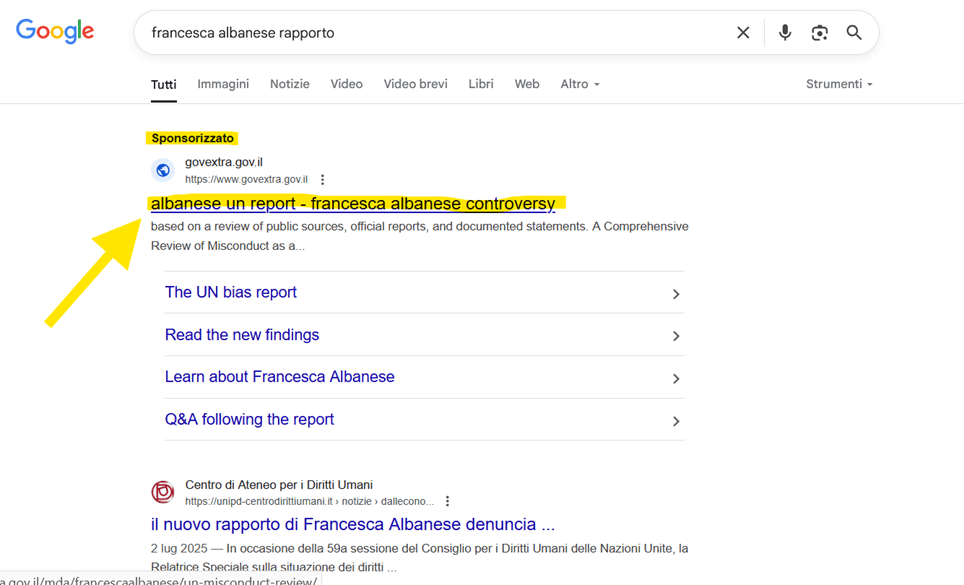Follow the Read the new findings sitelink
Viewport: 964px width, 585px height.
242,335
